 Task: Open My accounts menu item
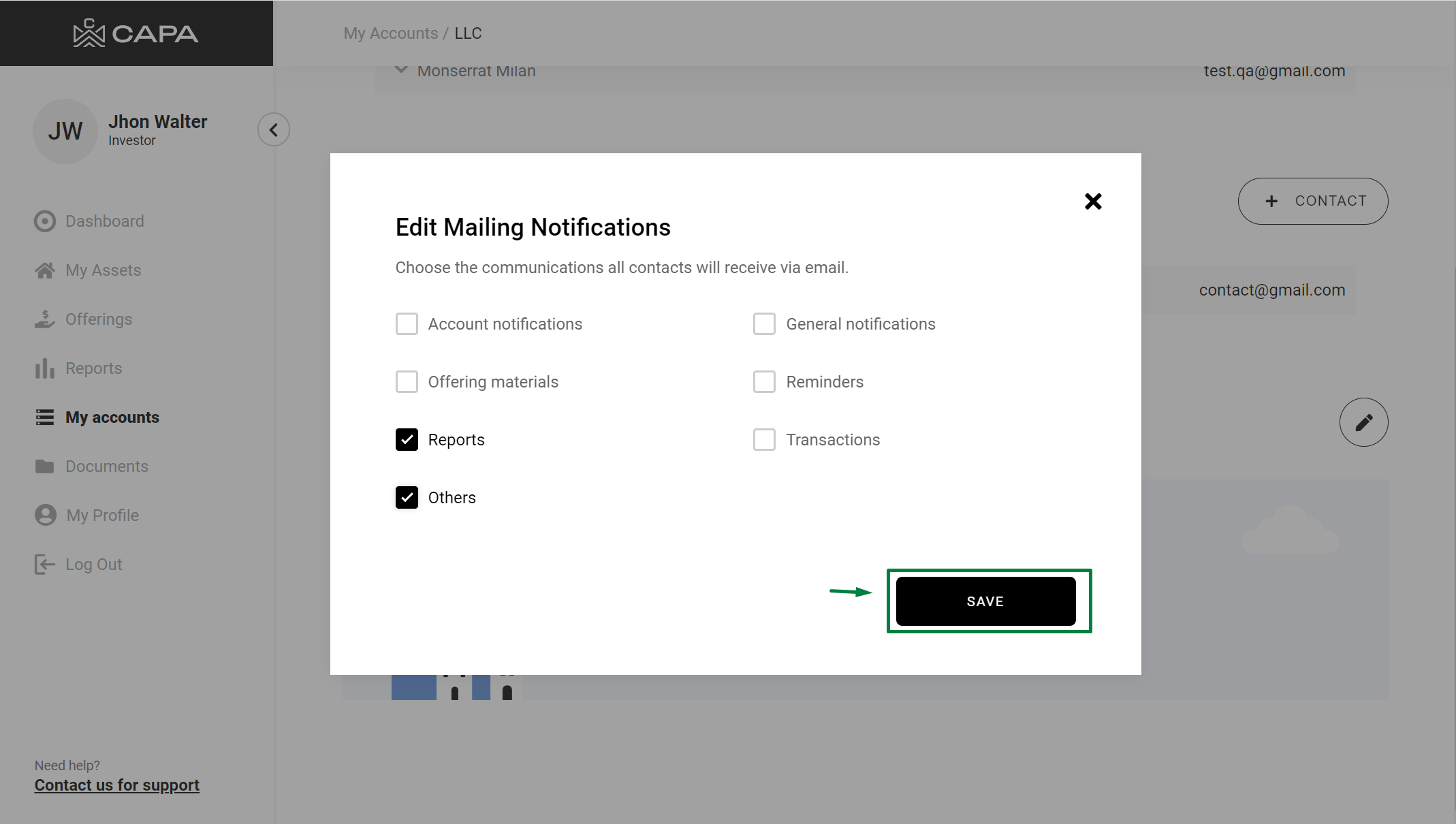click(x=112, y=417)
